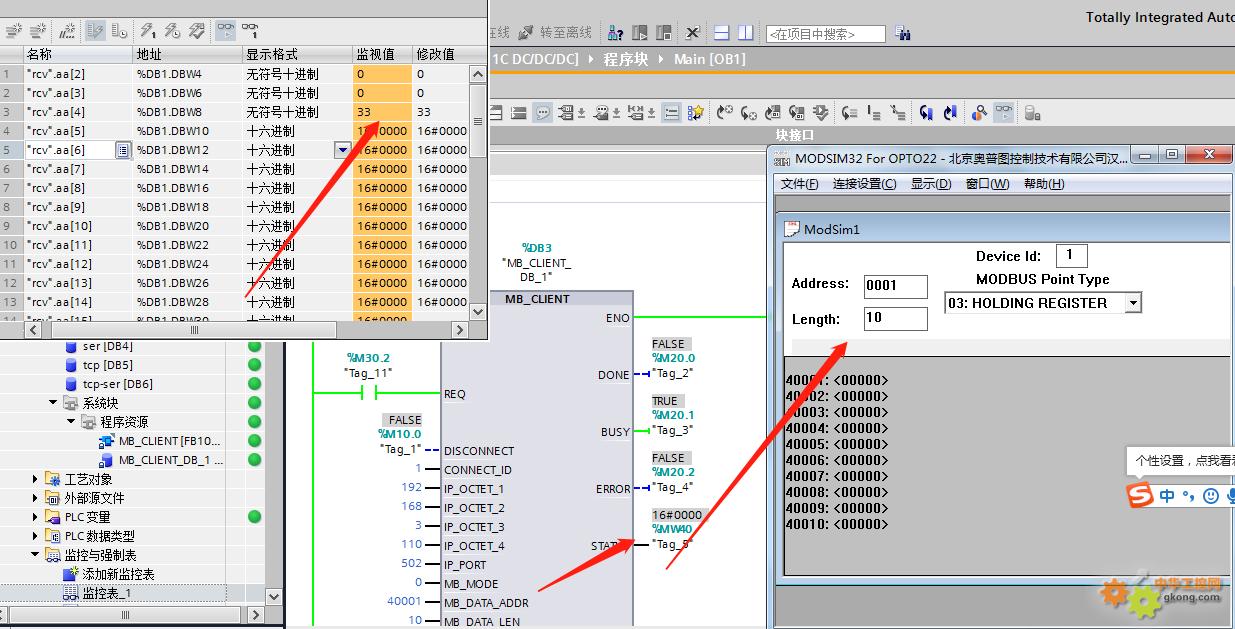Open display format dropdown for "rcv".aa[6] row
Image resolution: width=1235 pixels, height=629 pixels.
[x=343, y=150]
